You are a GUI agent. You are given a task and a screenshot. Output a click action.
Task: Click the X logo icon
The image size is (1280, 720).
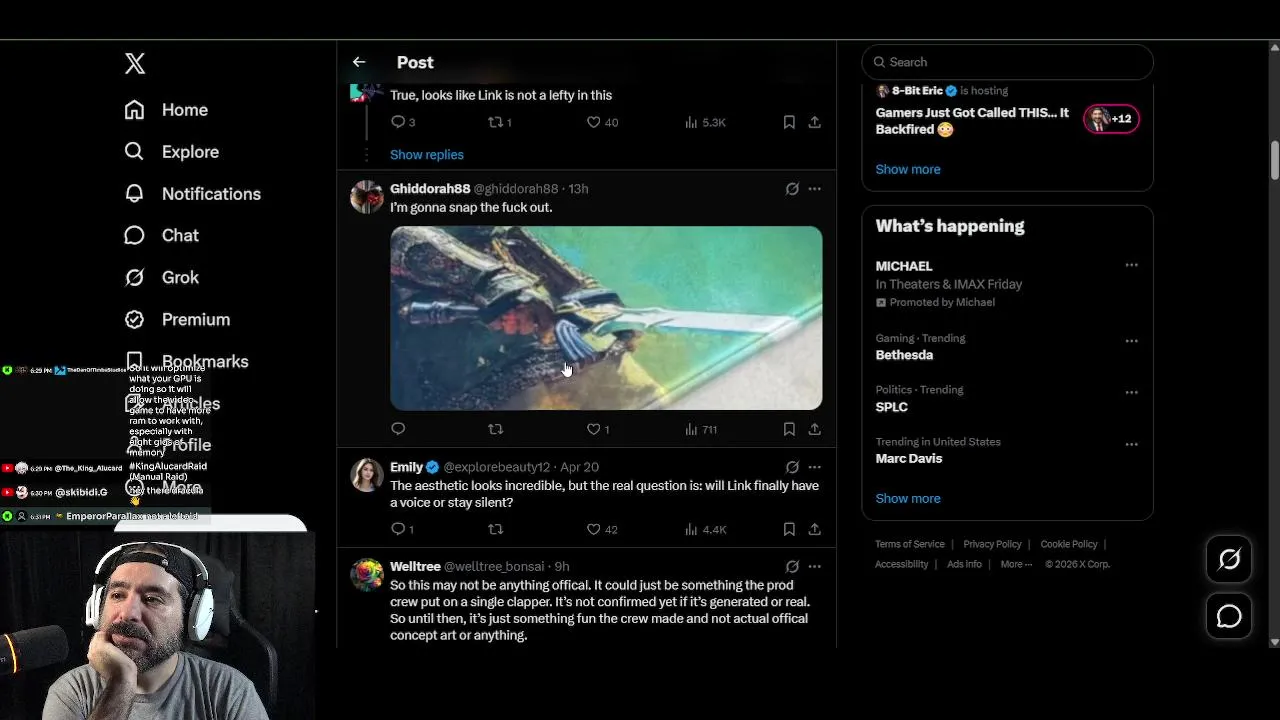coord(135,64)
